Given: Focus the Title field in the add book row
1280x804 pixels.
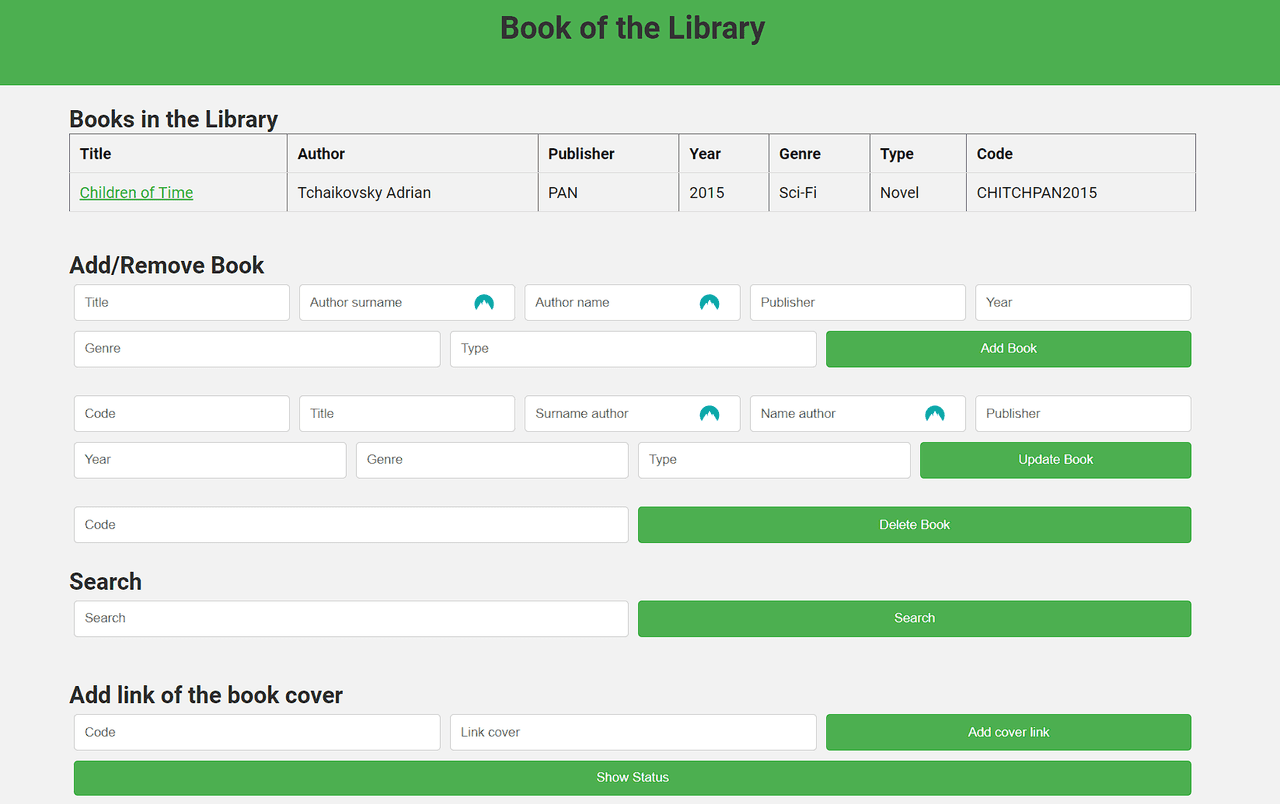Looking at the screenshot, I should 181,303.
